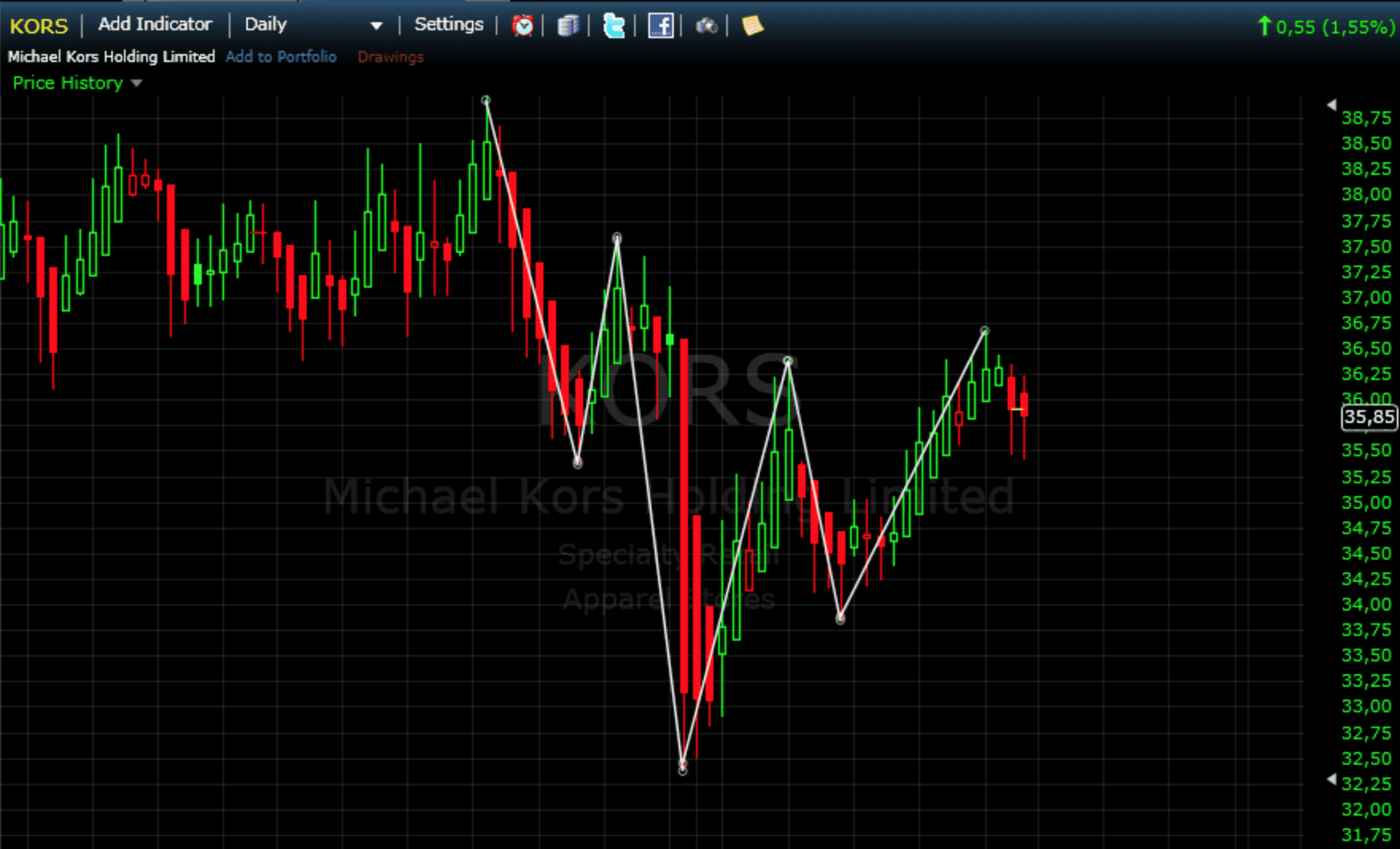Open the Drawings link
The image size is (1400, 849).
[390, 57]
